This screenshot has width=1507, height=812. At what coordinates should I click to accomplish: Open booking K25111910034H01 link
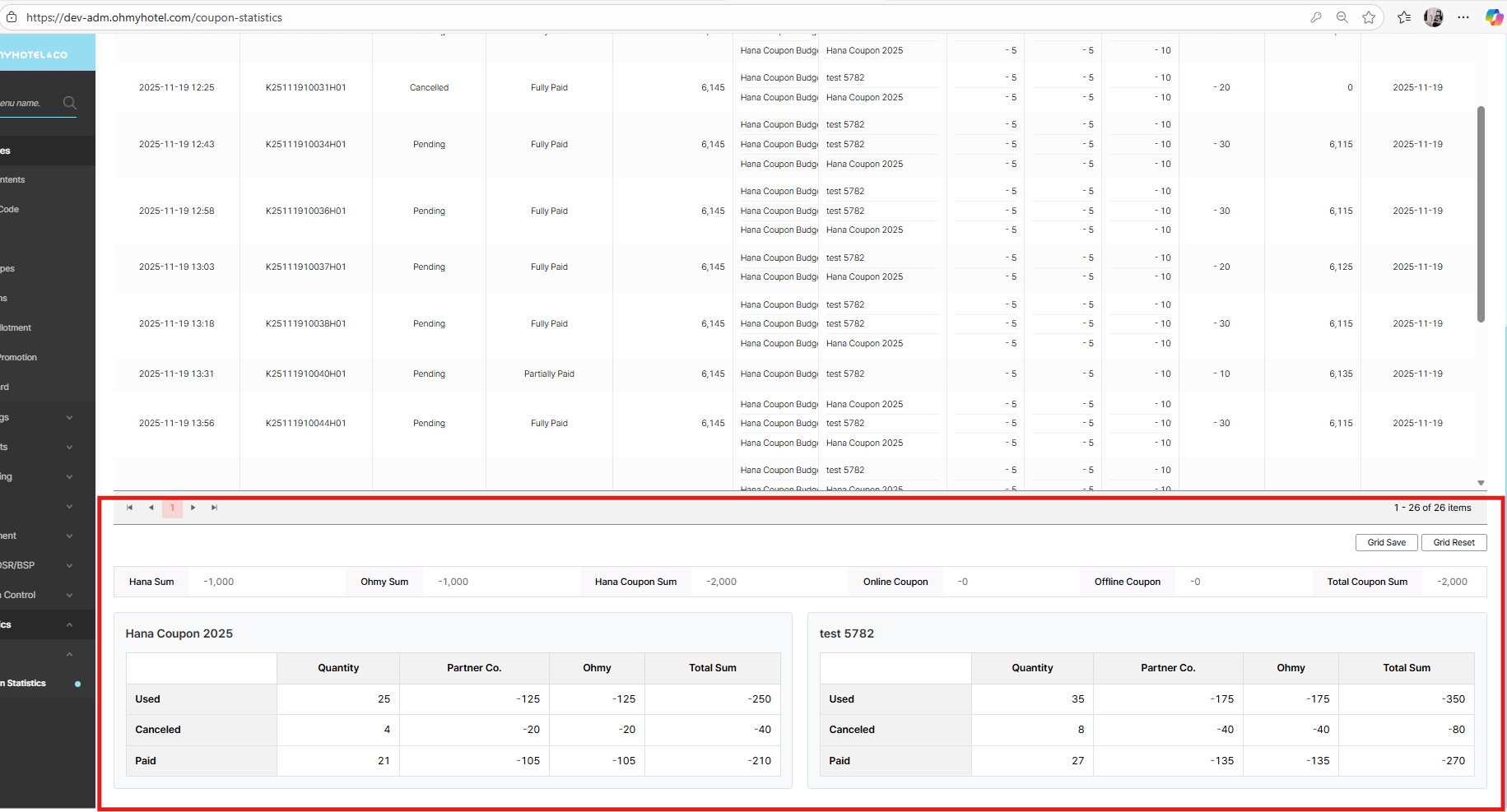click(305, 144)
